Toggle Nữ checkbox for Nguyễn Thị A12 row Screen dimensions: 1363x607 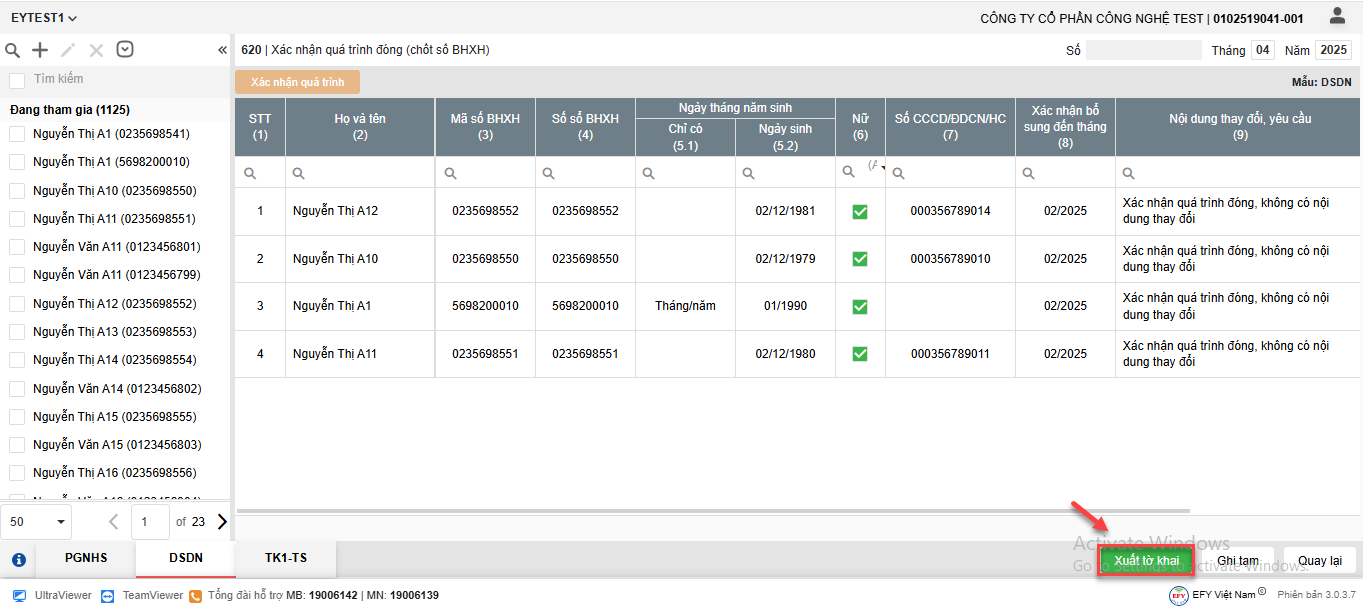859,211
